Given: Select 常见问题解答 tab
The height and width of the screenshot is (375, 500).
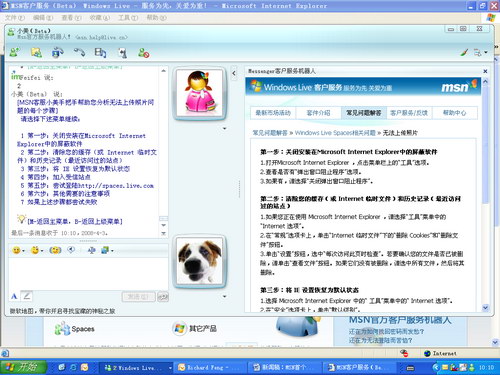Looking at the screenshot, I should click(363, 113).
